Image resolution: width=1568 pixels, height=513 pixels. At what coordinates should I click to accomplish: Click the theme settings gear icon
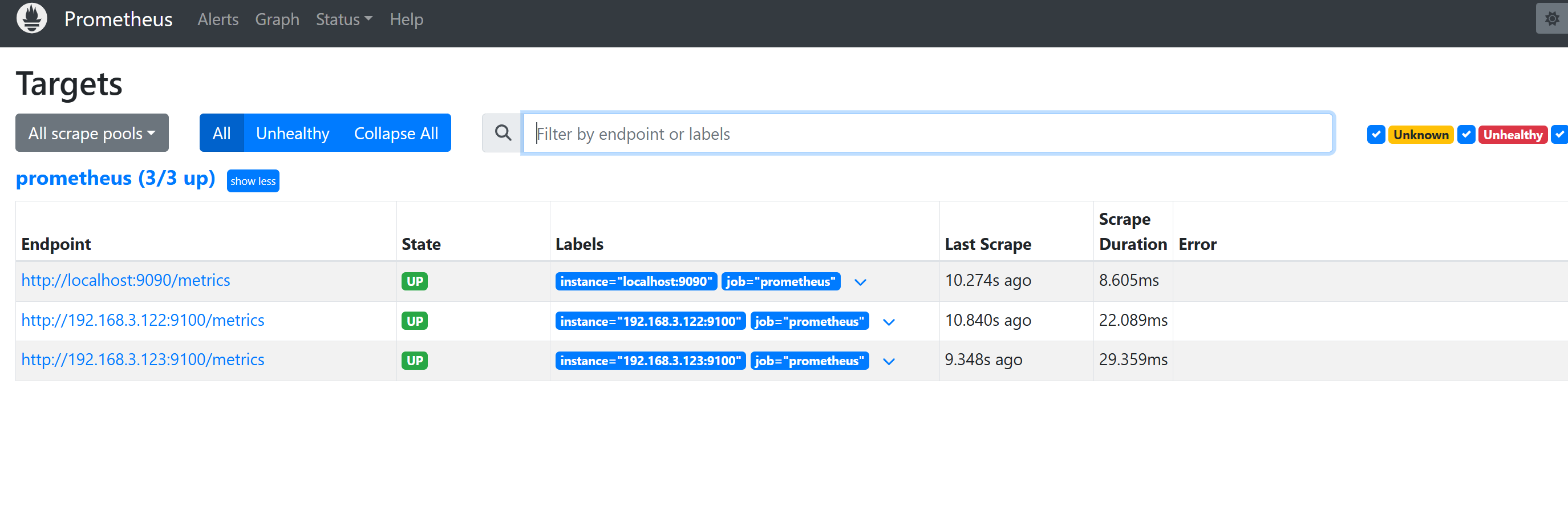(1551, 19)
